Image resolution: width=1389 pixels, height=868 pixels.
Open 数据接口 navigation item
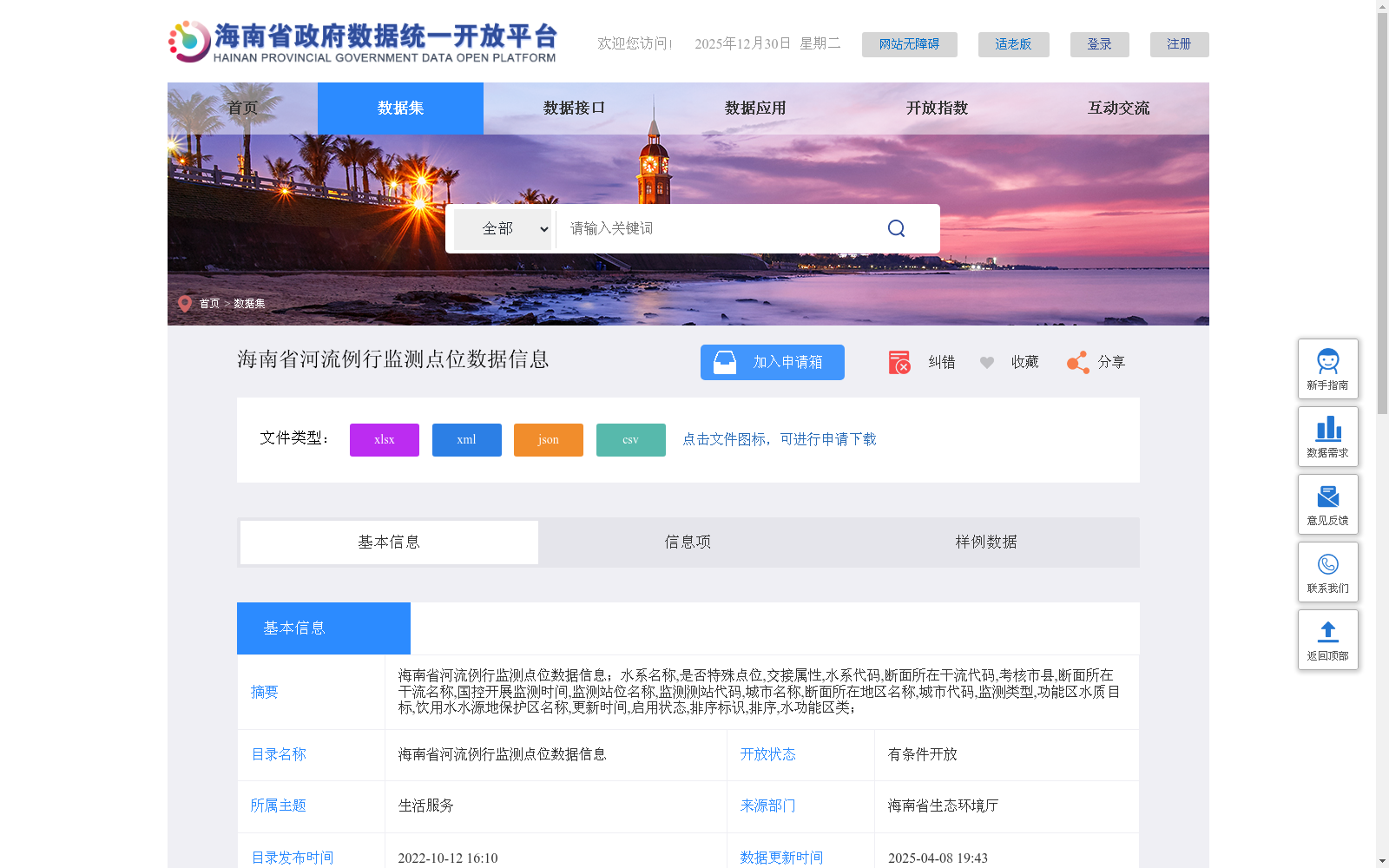point(574,108)
